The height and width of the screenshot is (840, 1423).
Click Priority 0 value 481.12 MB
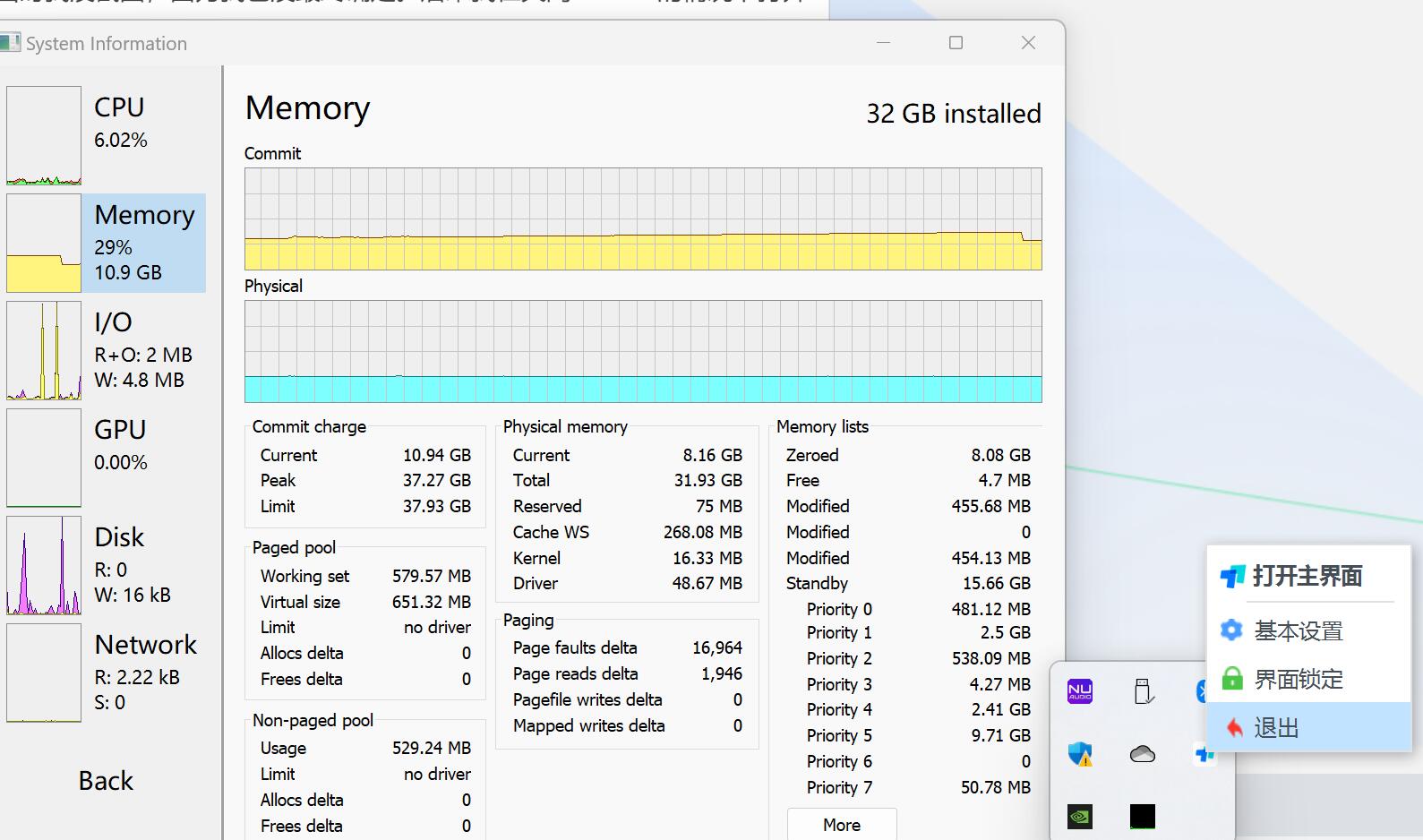[990, 610]
